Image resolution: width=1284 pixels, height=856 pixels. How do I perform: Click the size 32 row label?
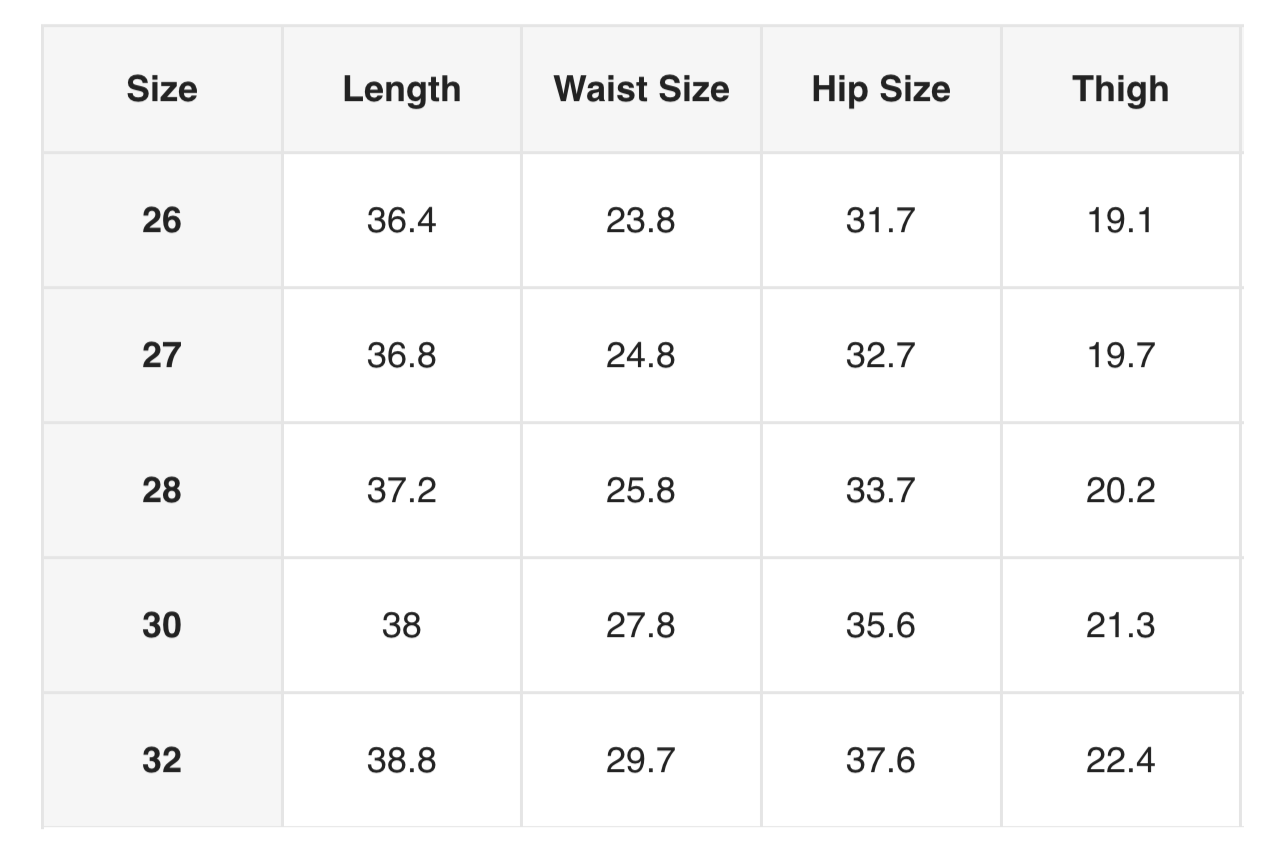[162, 760]
